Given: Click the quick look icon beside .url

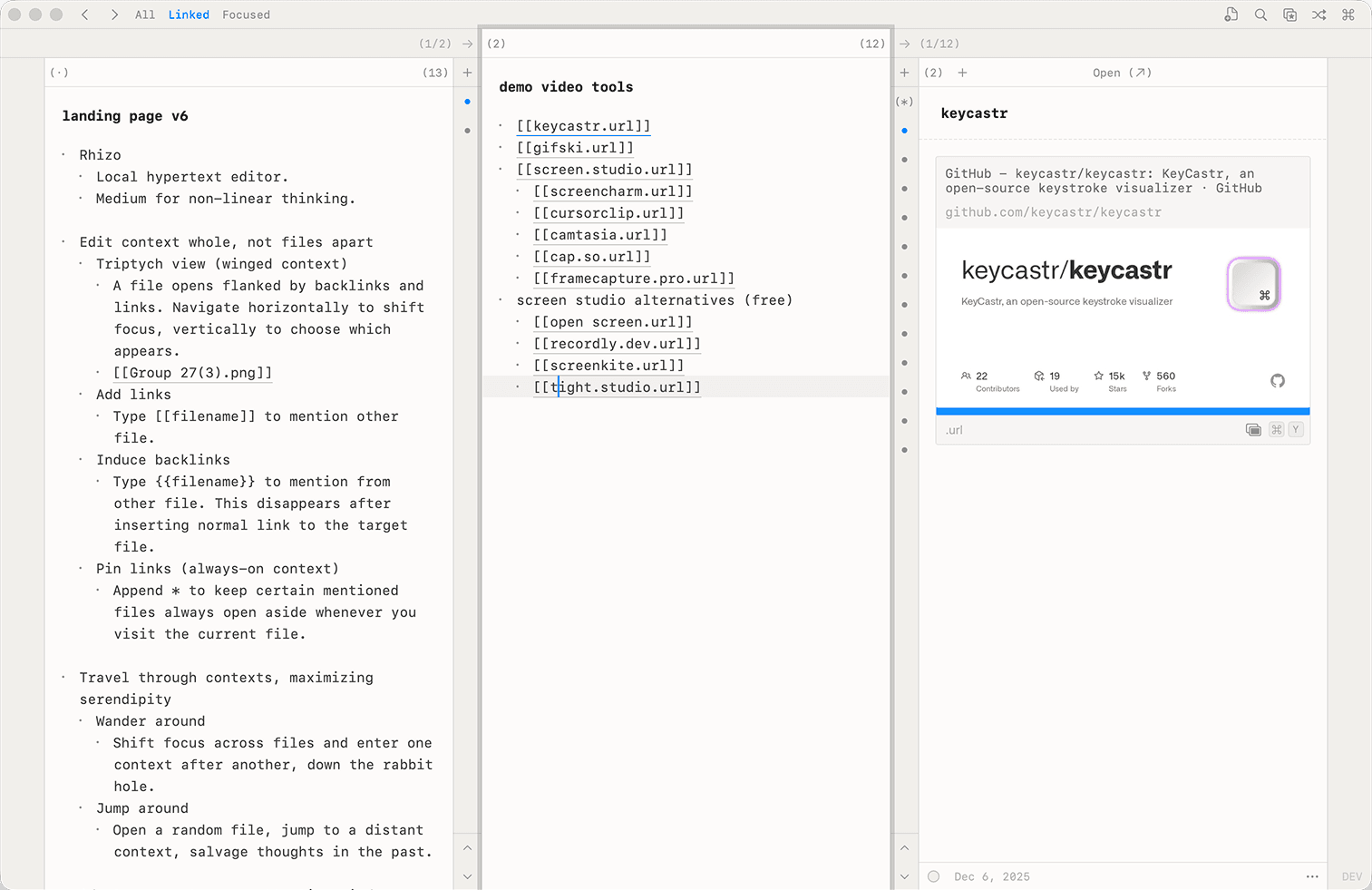Looking at the screenshot, I should pyautogui.click(x=1253, y=430).
